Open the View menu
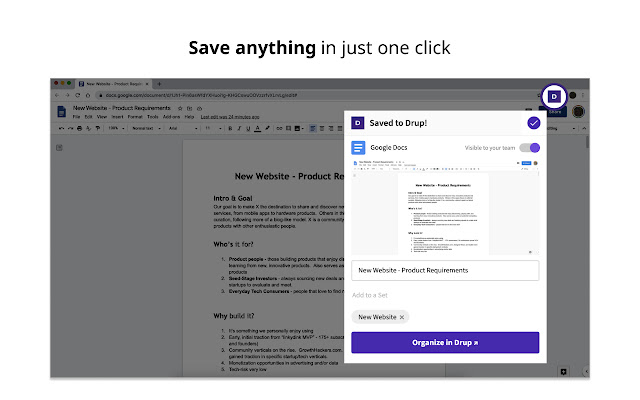The height and width of the screenshot is (400, 640). click(102, 117)
